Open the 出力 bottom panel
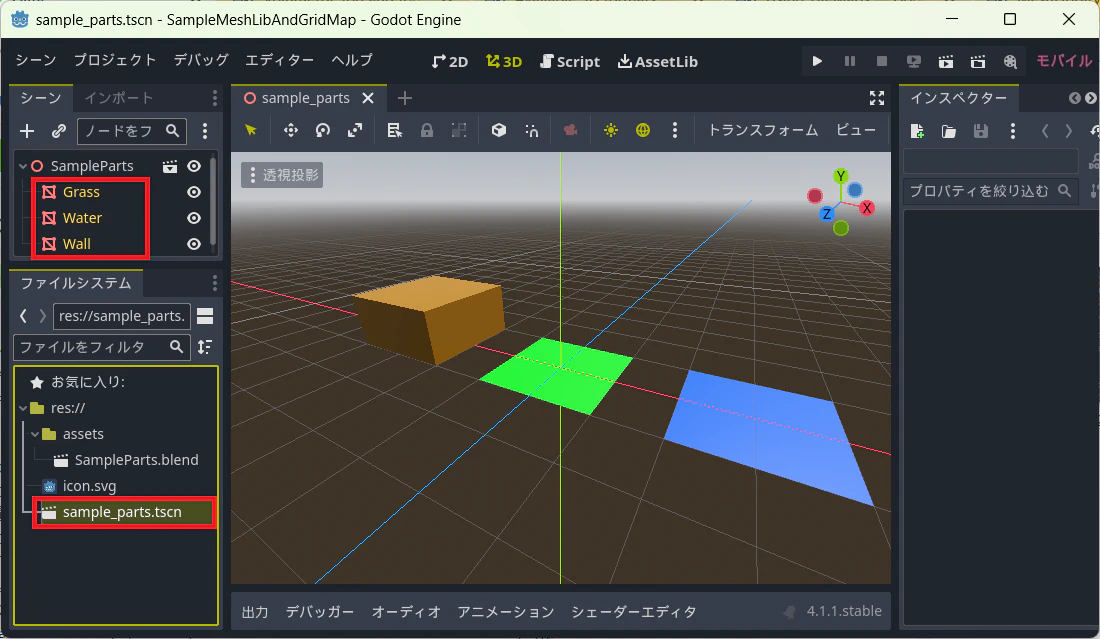The width and height of the screenshot is (1100, 639). pyautogui.click(x=255, y=612)
